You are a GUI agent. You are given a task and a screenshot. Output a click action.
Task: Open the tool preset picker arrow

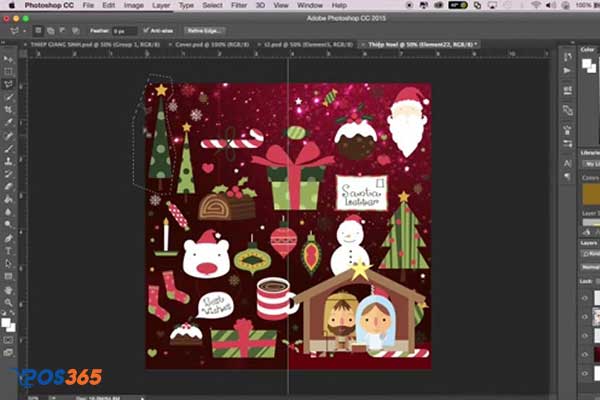tap(24, 31)
